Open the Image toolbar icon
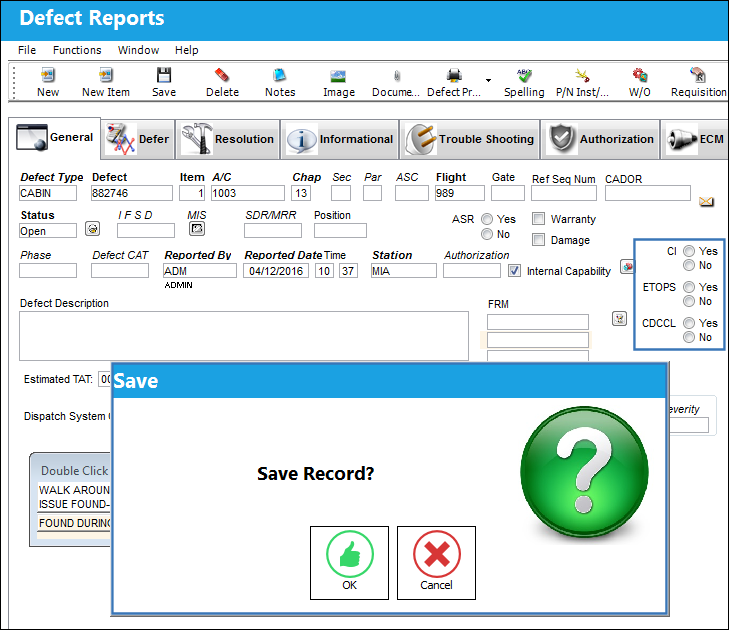729x630 pixels. pos(338,76)
